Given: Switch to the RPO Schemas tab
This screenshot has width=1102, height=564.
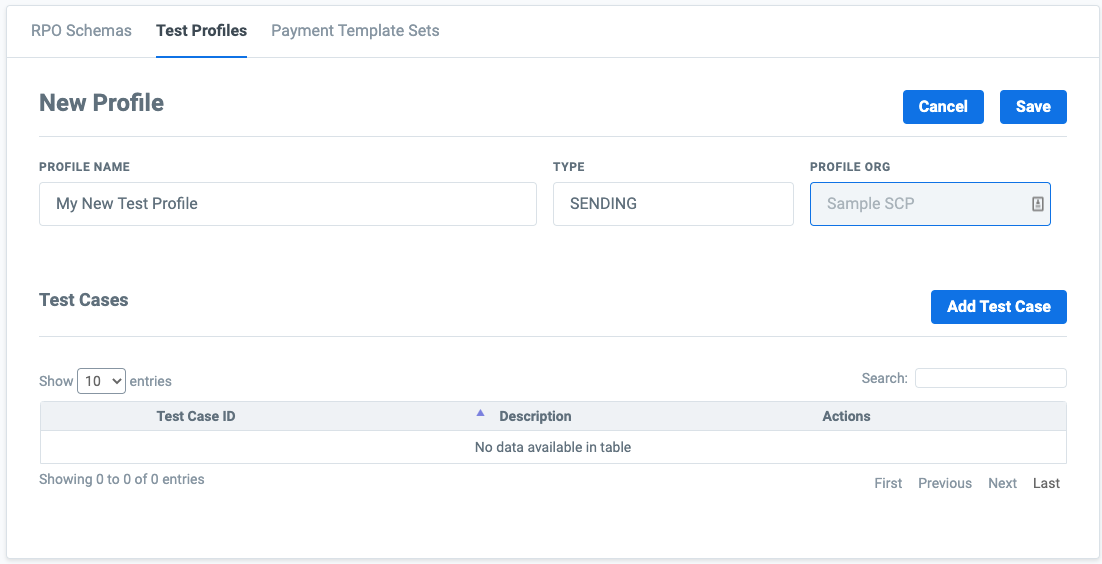Looking at the screenshot, I should pyautogui.click(x=81, y=30).
